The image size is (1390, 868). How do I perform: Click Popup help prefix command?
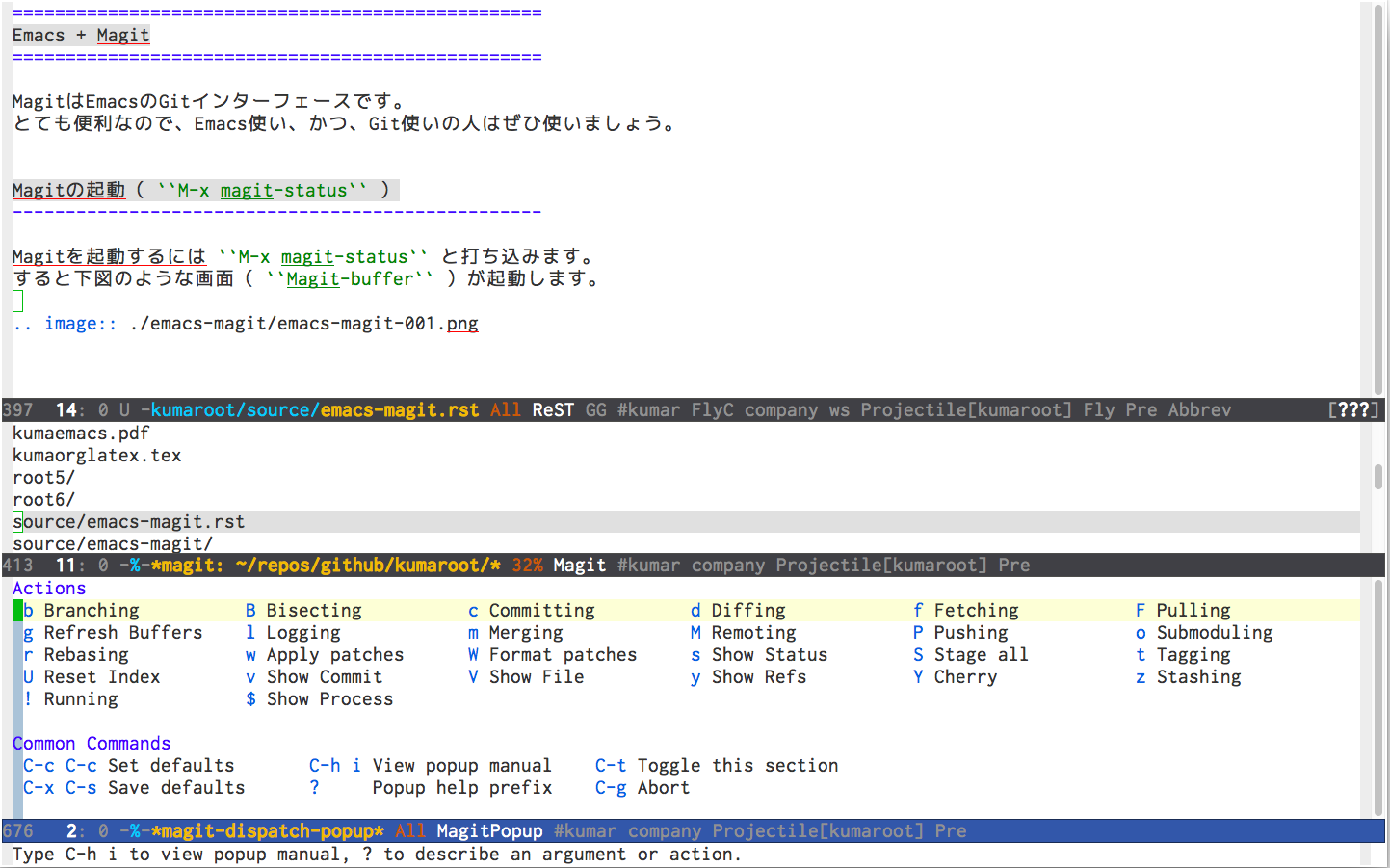(431, 787)
